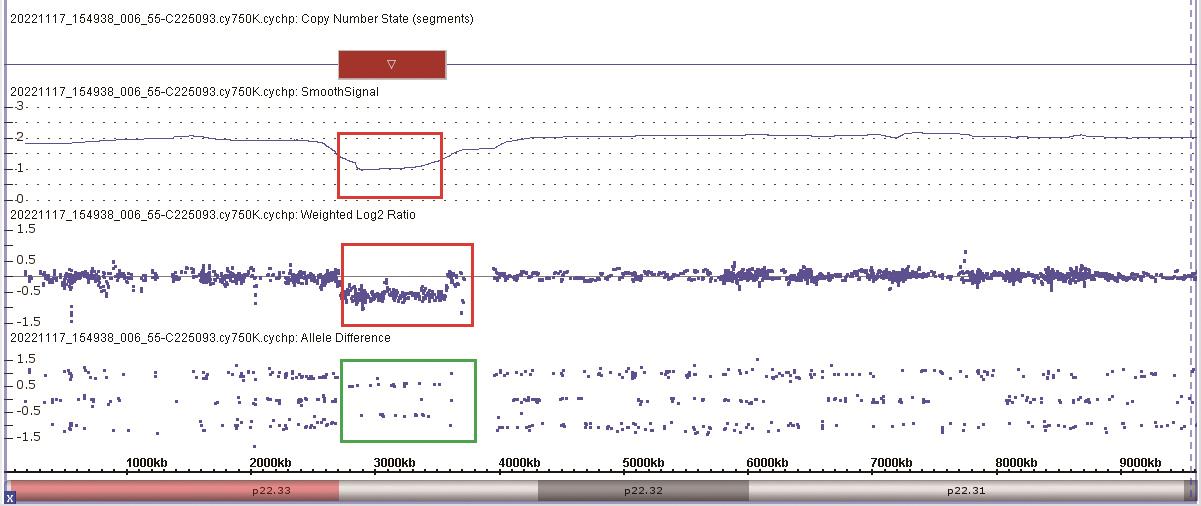Click the 4000kb ruler label
1201x506 pixels.
(x=519, y=463)
